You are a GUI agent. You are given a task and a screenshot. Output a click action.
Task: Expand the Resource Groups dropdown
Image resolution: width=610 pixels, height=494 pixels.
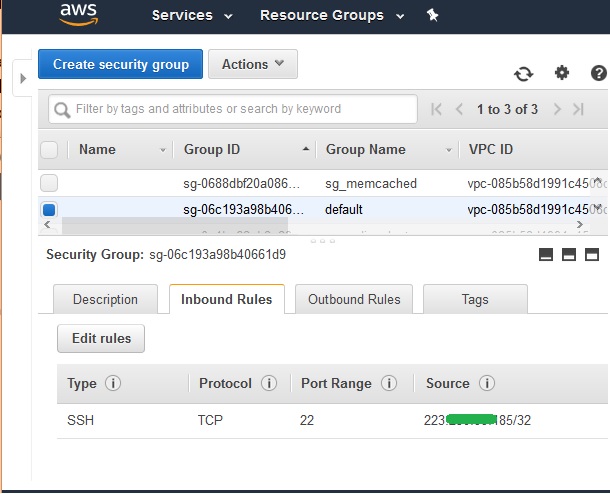(332, 15)
